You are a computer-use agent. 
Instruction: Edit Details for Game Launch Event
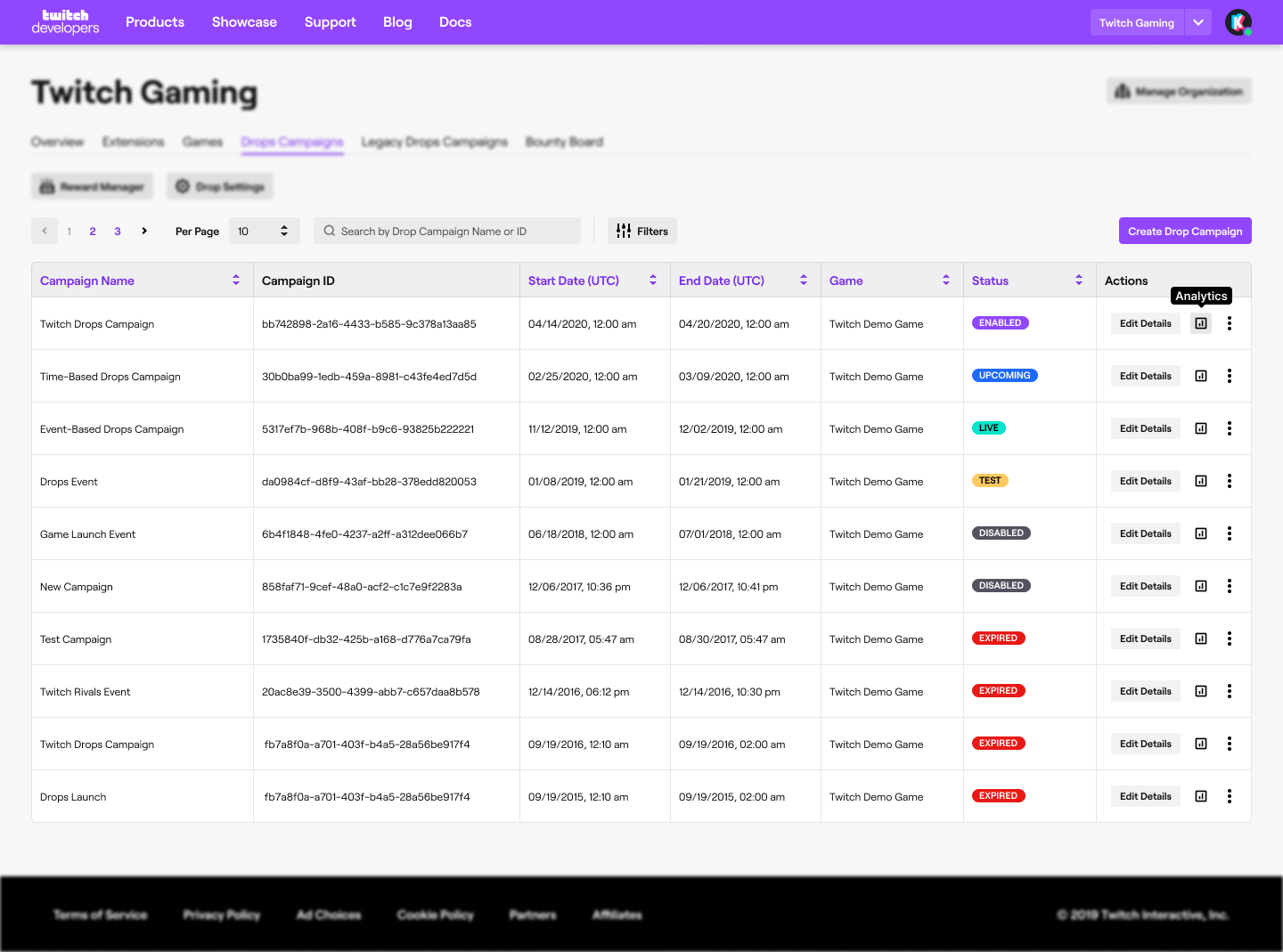pyautogui.click(x=1145, y=533)
